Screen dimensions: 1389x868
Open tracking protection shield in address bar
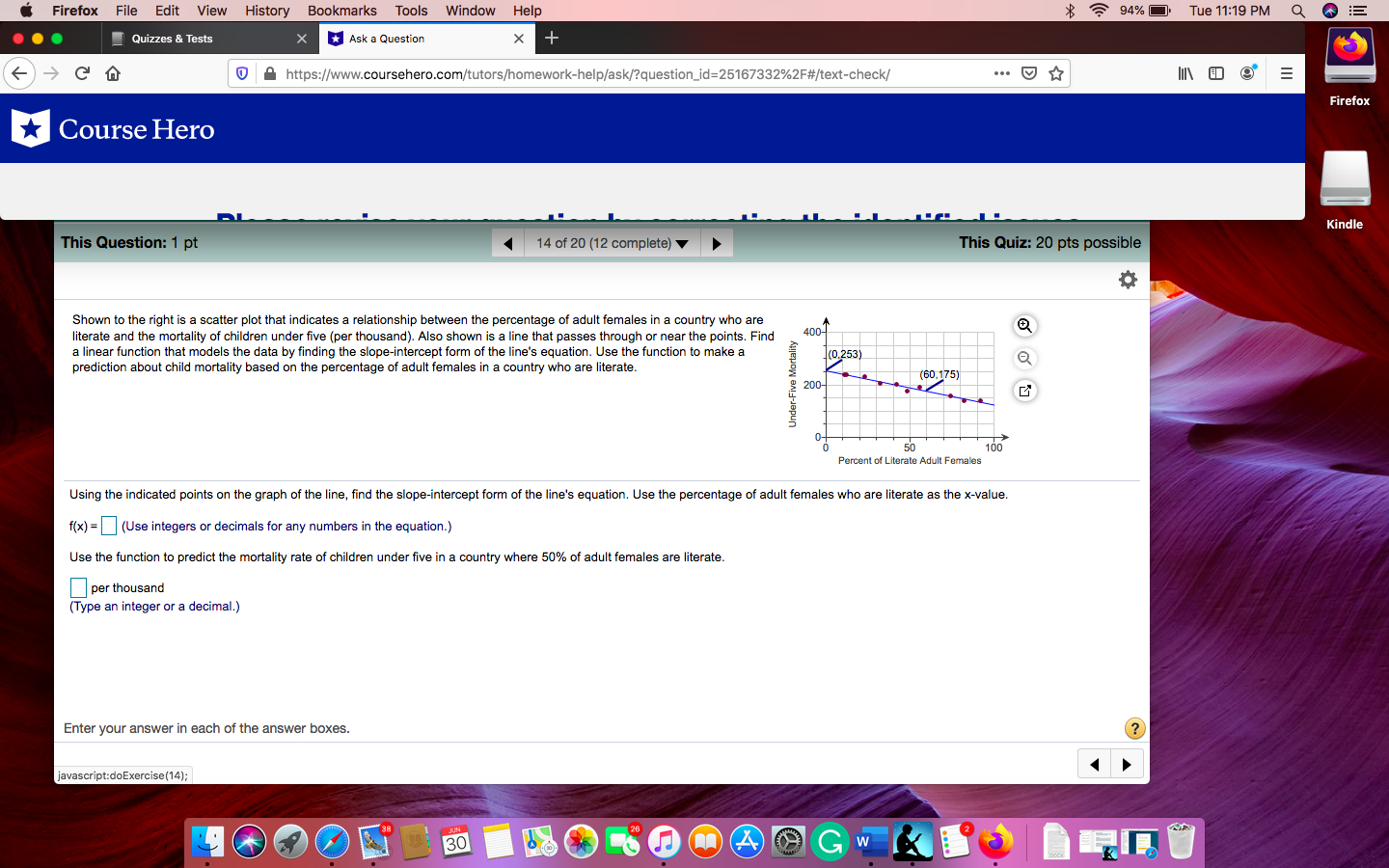(242, 73)
